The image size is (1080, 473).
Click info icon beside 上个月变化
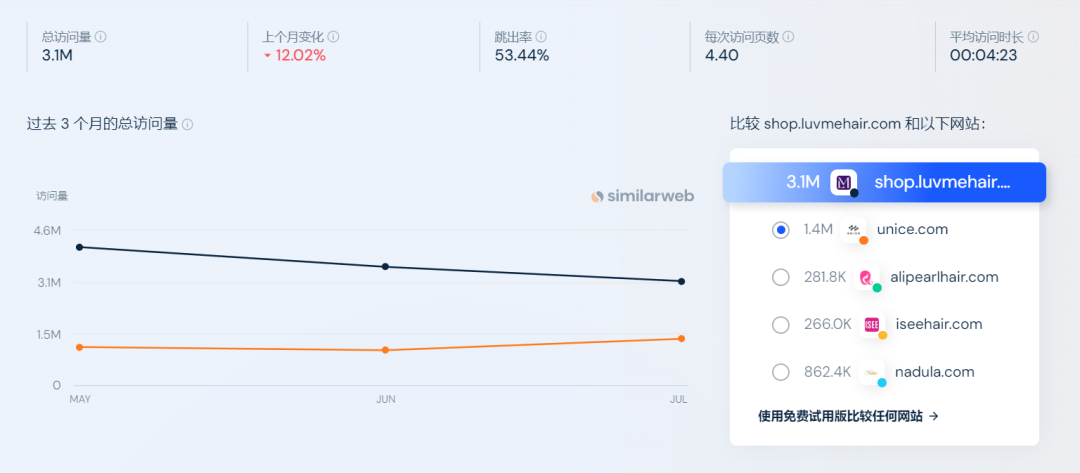333,37
